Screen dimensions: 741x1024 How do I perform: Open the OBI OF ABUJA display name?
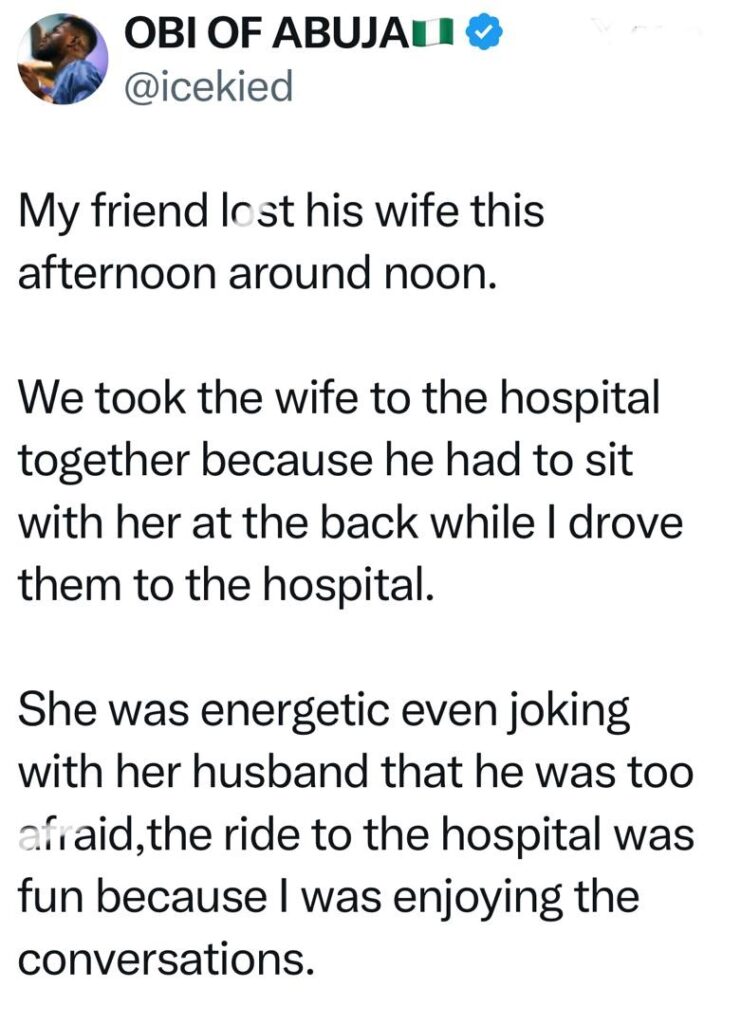[x=279, y=37]
